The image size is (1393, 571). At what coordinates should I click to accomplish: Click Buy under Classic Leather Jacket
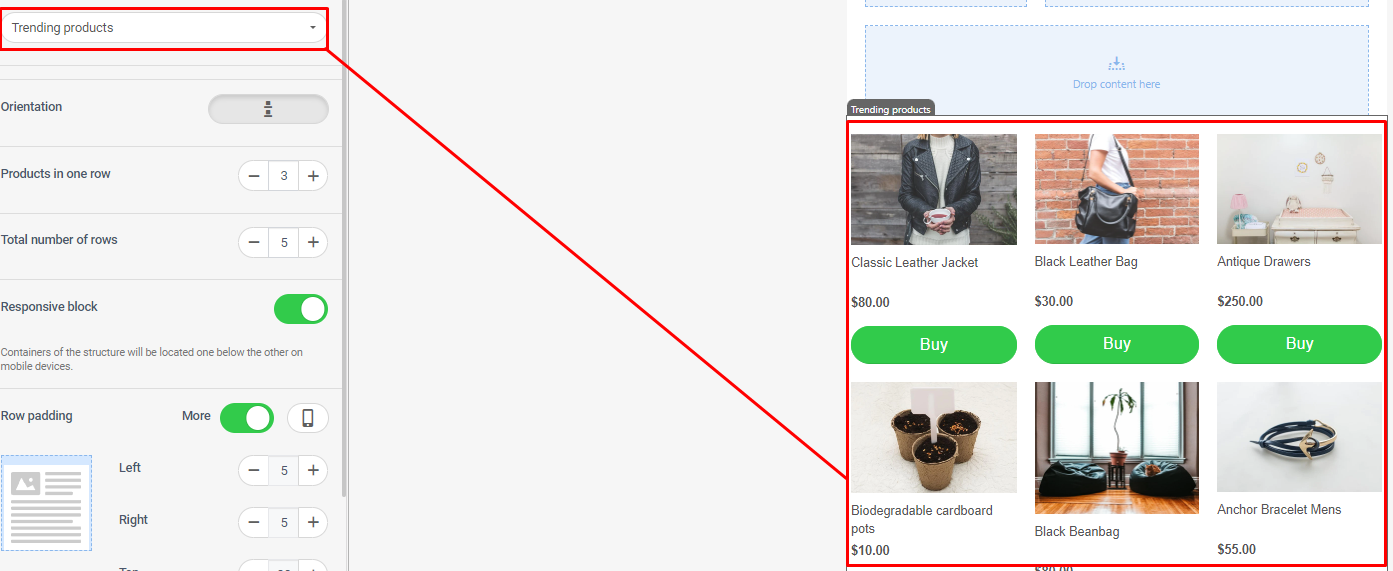click(934, 344)
